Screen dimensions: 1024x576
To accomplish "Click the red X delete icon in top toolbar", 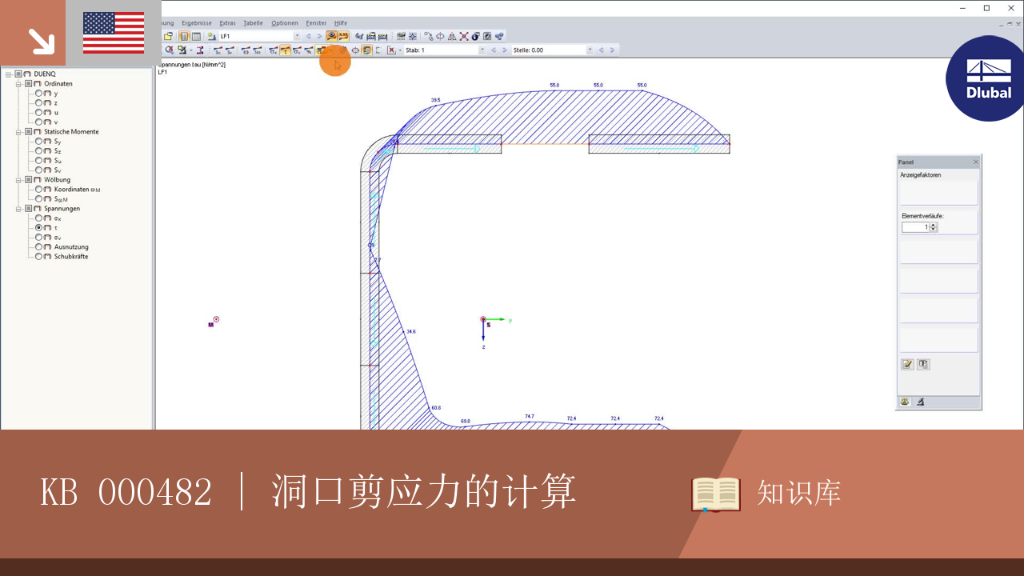I will click(x=464, y=37).
